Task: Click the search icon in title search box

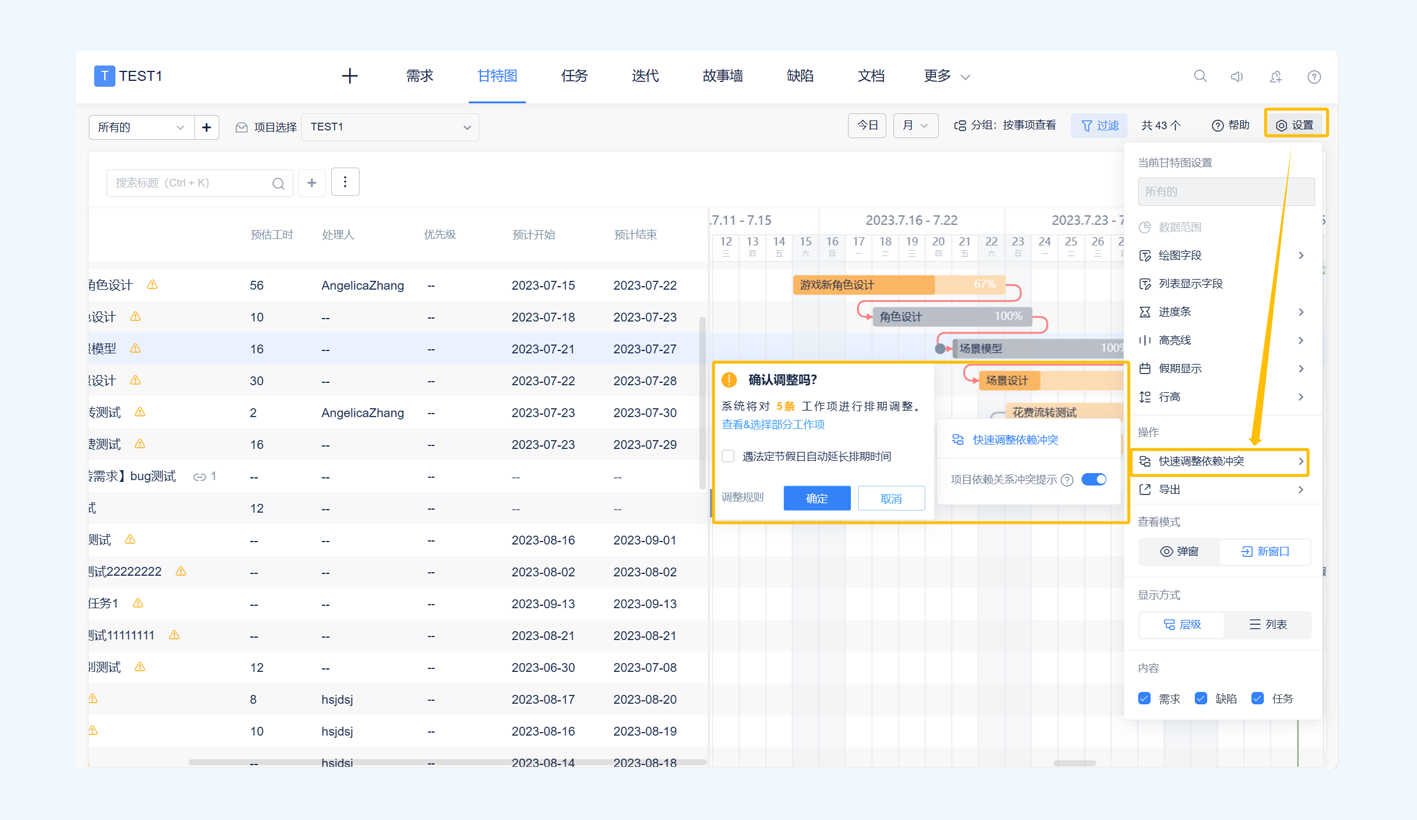Action: coord(278,184)
